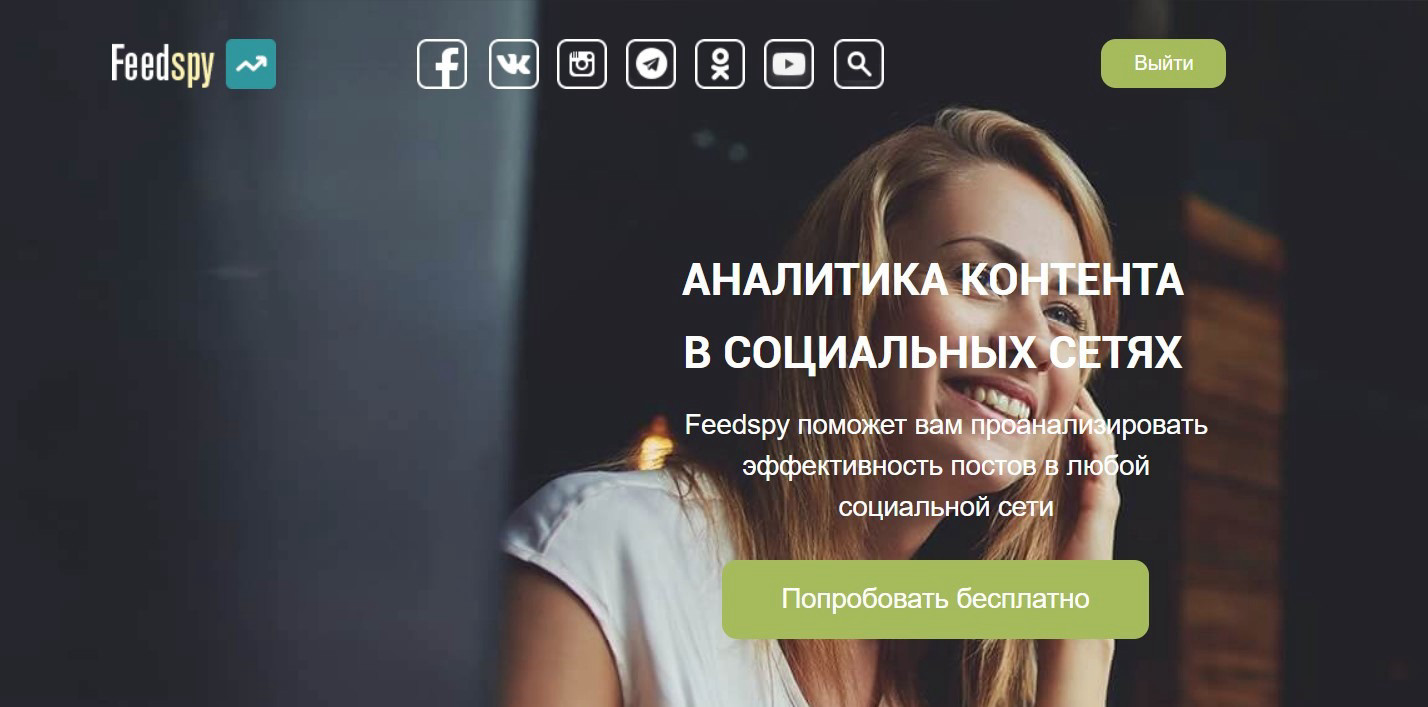Select the Instagram icon in header
This screenshot has width=1428, height=707.
pyautogui.click(x=582, y=64)
